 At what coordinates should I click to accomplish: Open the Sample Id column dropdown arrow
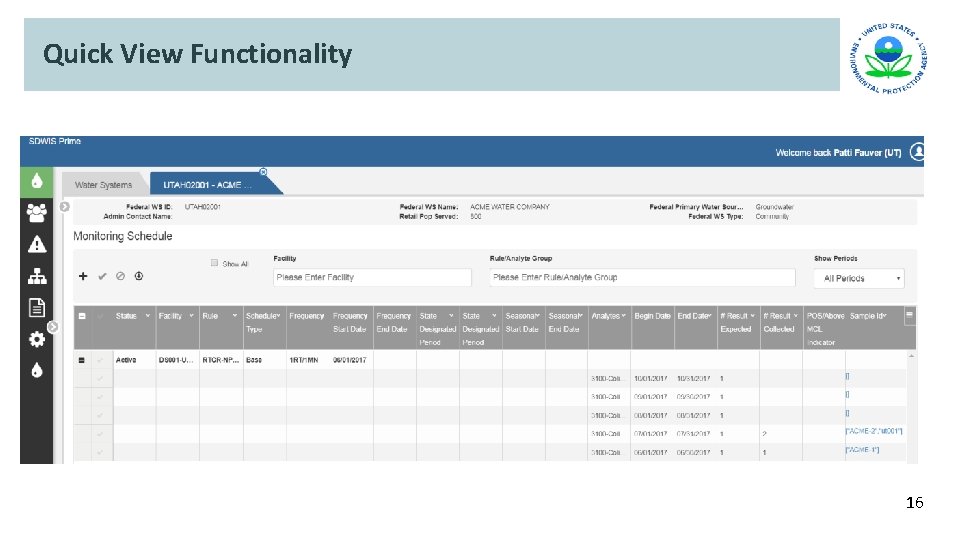coord(885,316)
